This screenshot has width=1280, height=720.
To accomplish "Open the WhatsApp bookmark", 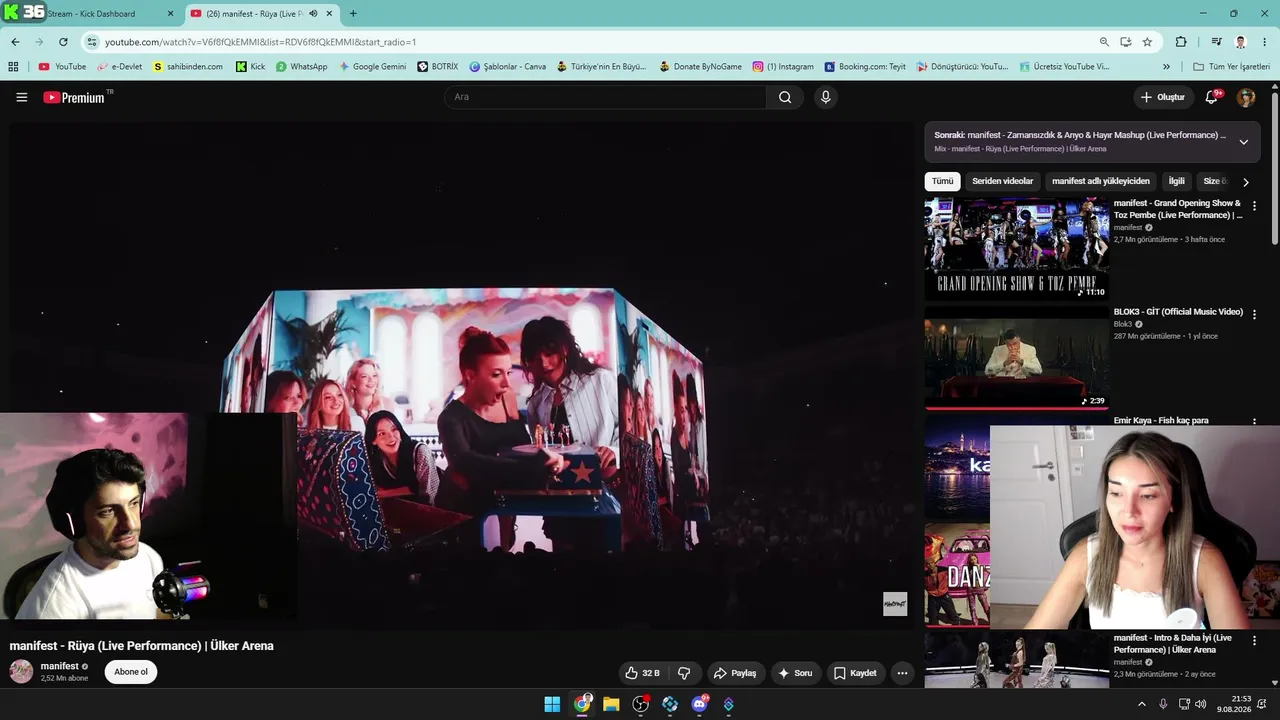I will tap(302, 67).
